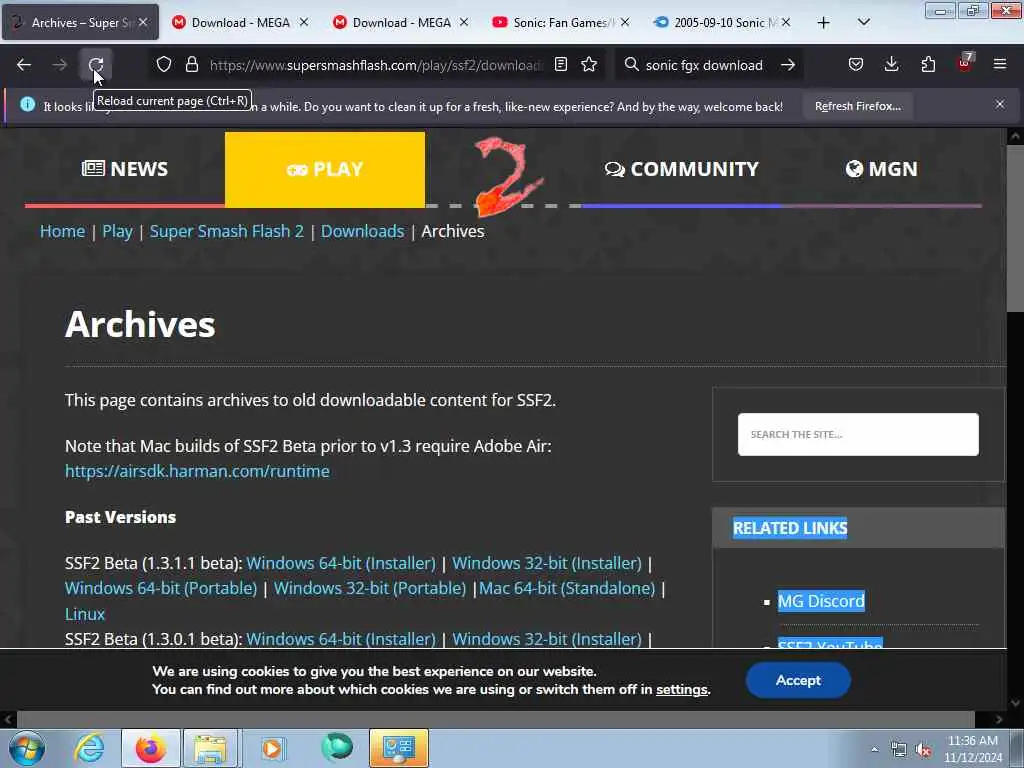Image resolution: width=1024 pixels, height=768 pixels.
Task: Open cookie settings link
Action: click(682, 690)
